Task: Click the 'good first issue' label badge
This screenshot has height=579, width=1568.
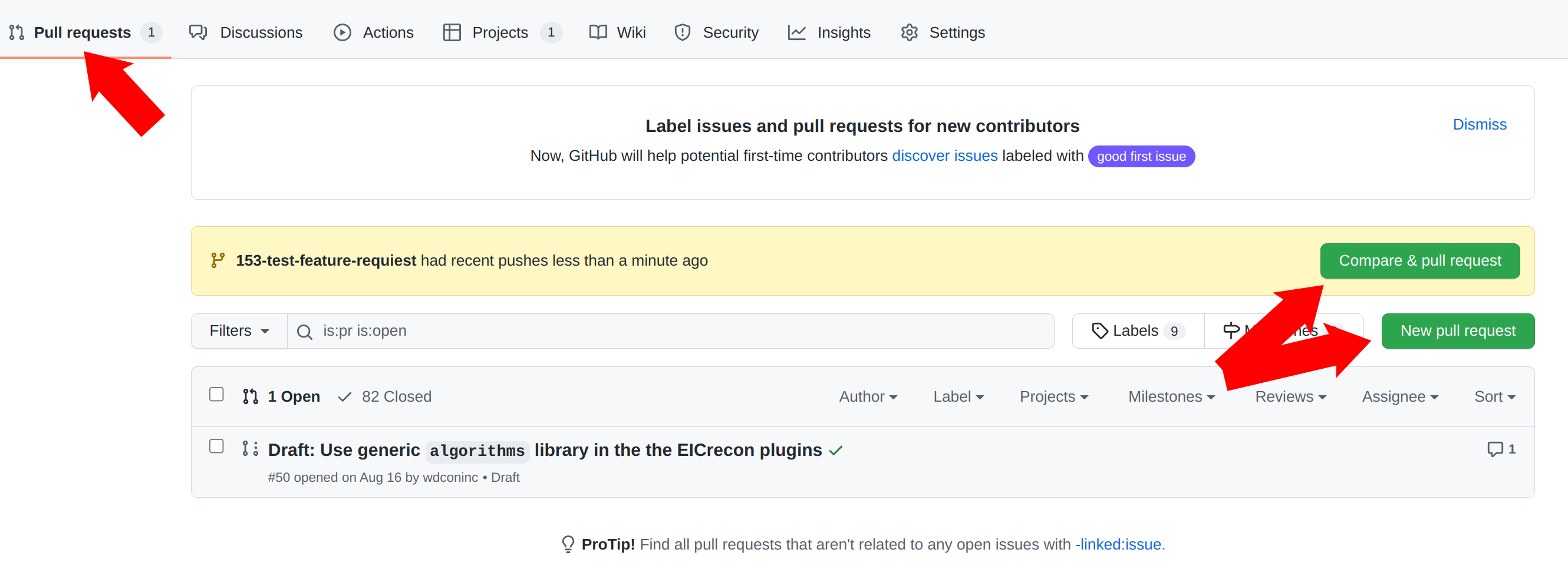Action: 1141,156
